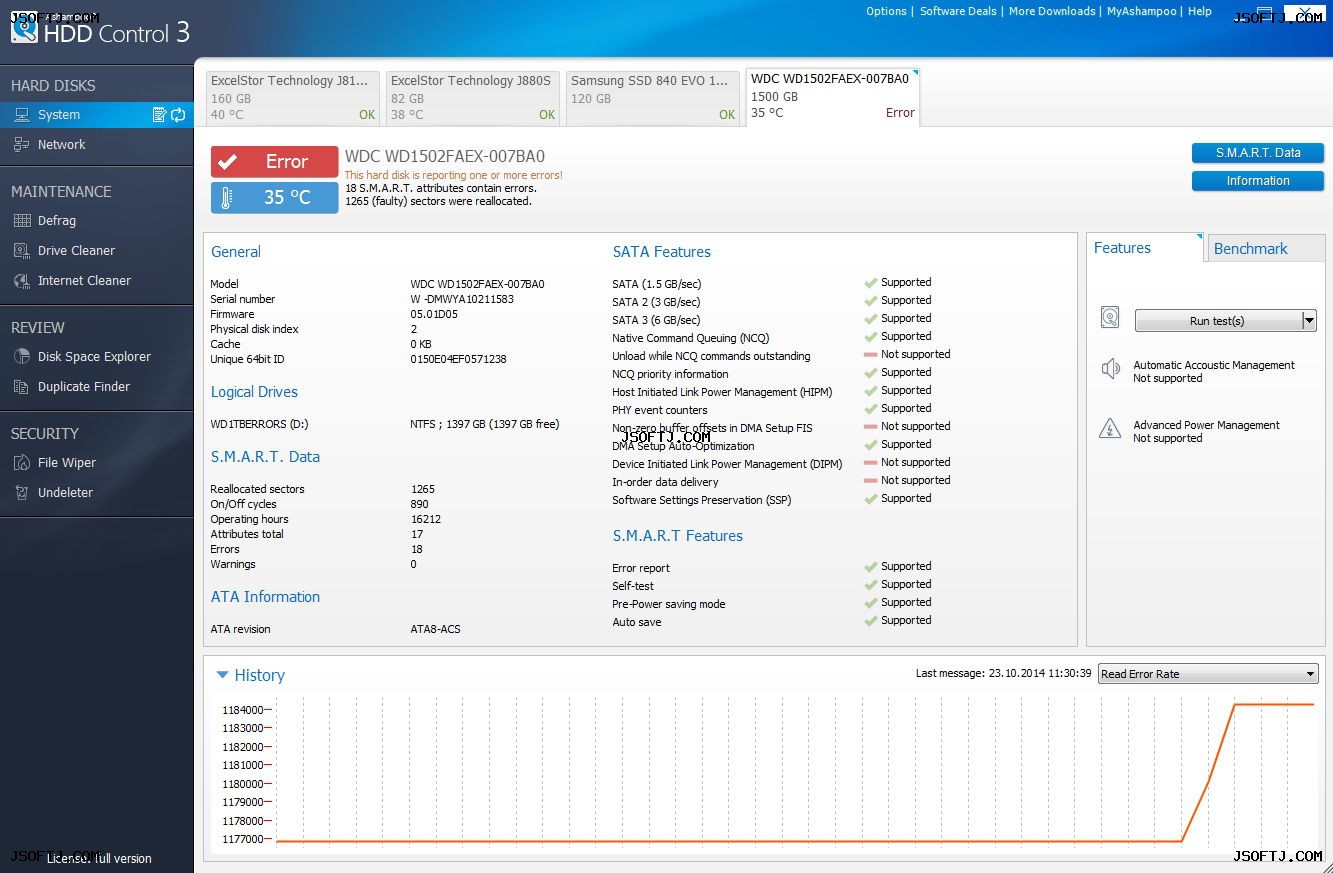The width and height of the screenshot is (1333, 873).
Task: Select the ExcelStor Technology J880S drive tab
Action: (473, 98)
